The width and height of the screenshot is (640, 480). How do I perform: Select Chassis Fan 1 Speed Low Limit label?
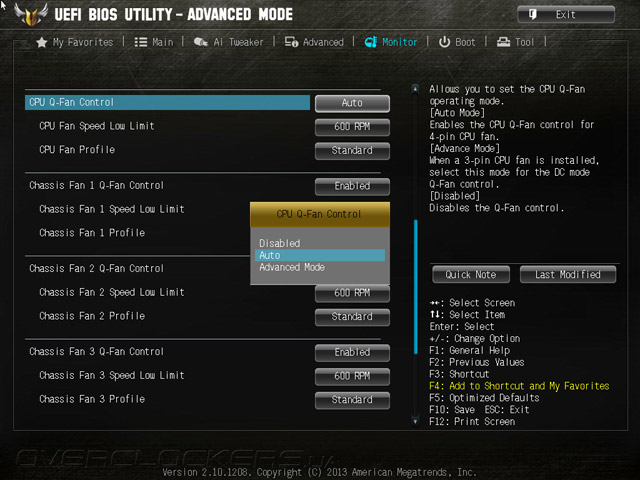[x=112, y=209]
